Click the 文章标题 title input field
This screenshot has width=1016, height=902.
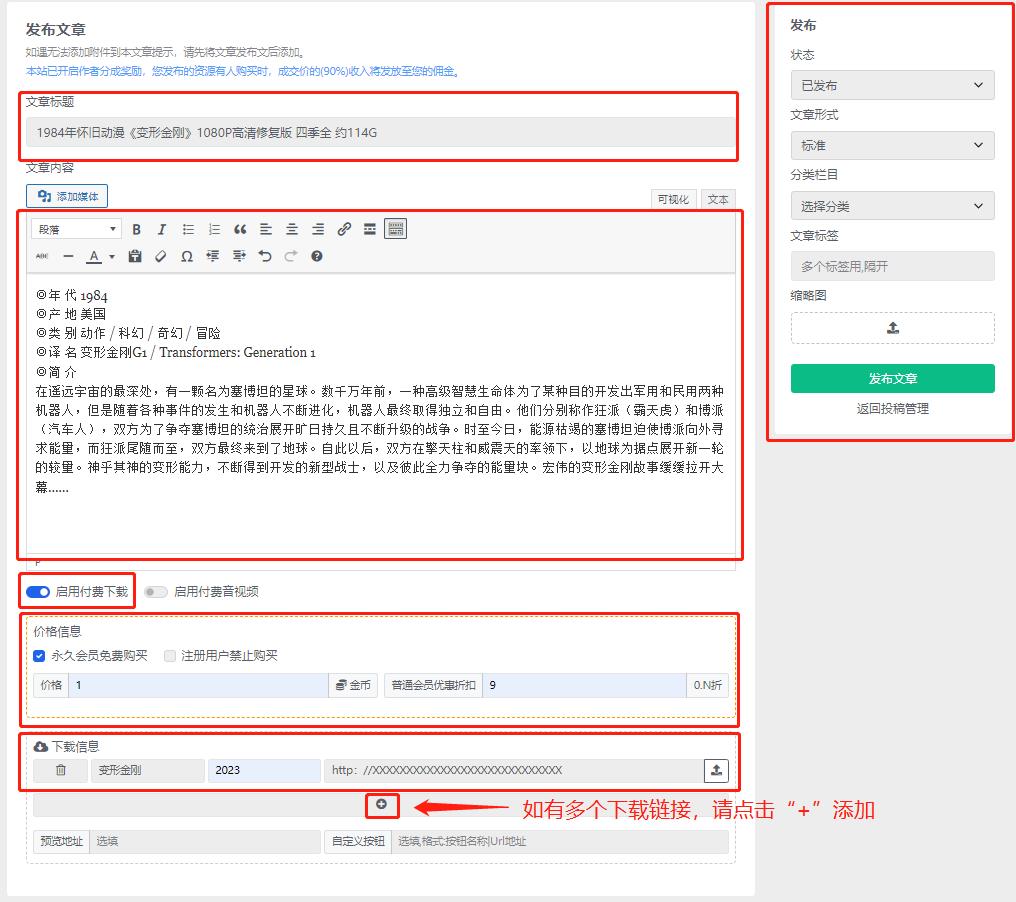coord(380,132)
